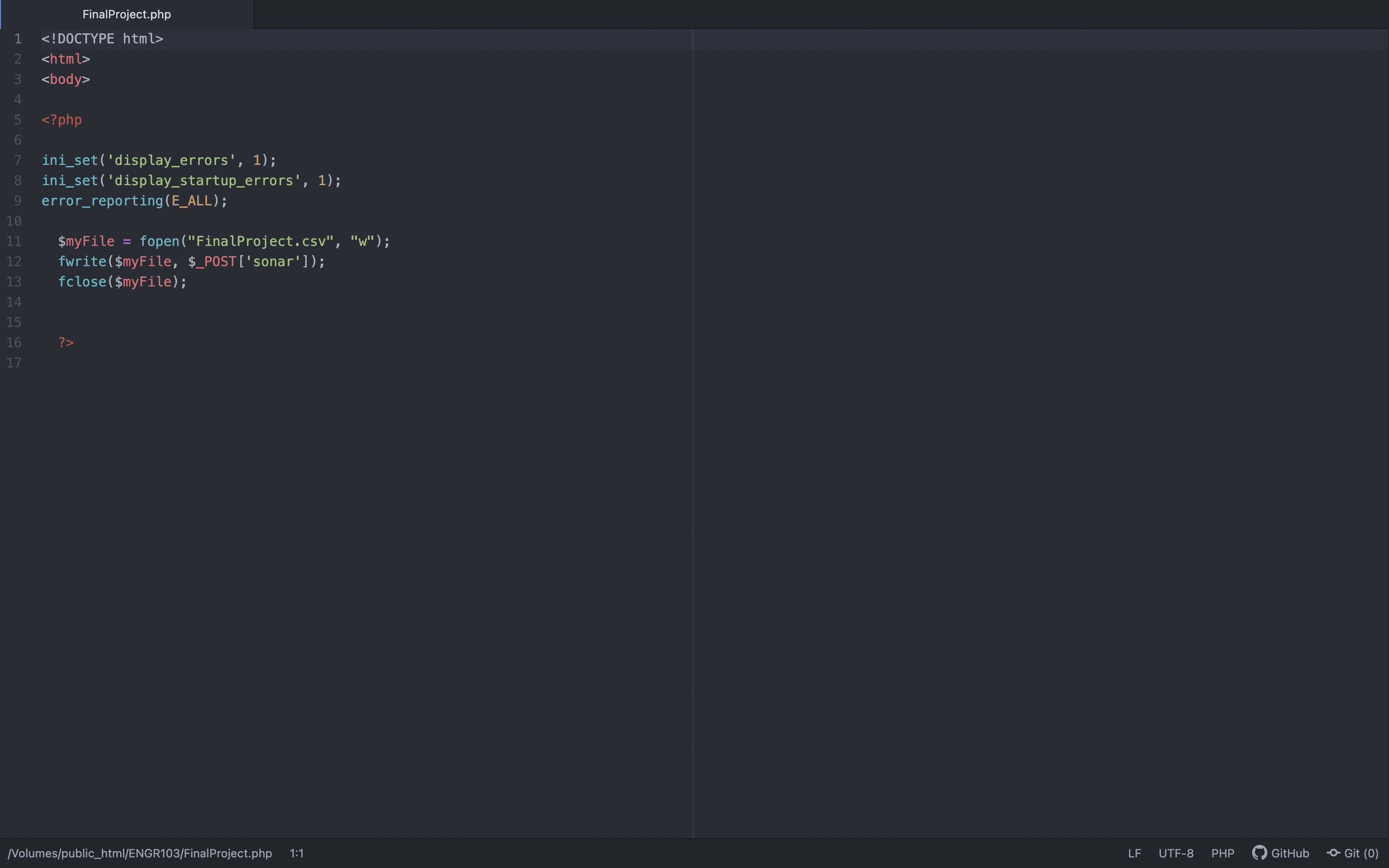The image size is (1389, 868).
Task: Click the file path in status bar
Action: (139, 853)
